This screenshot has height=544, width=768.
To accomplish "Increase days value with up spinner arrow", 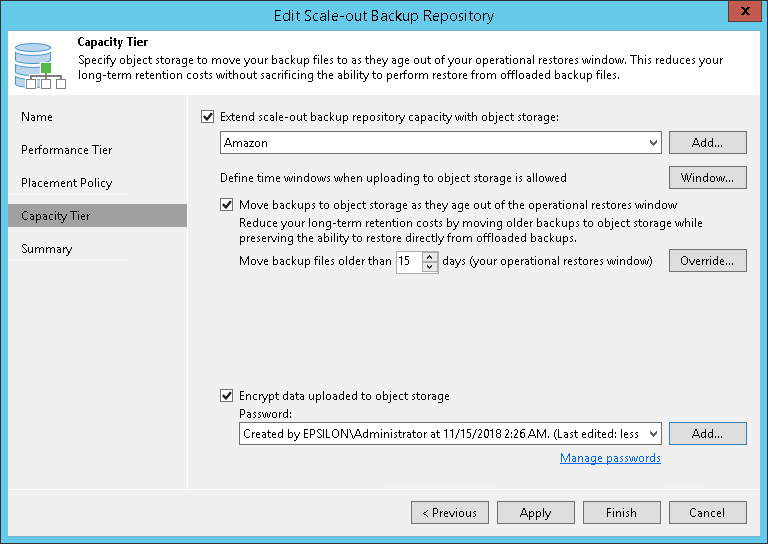I will (x=430, y=257).
